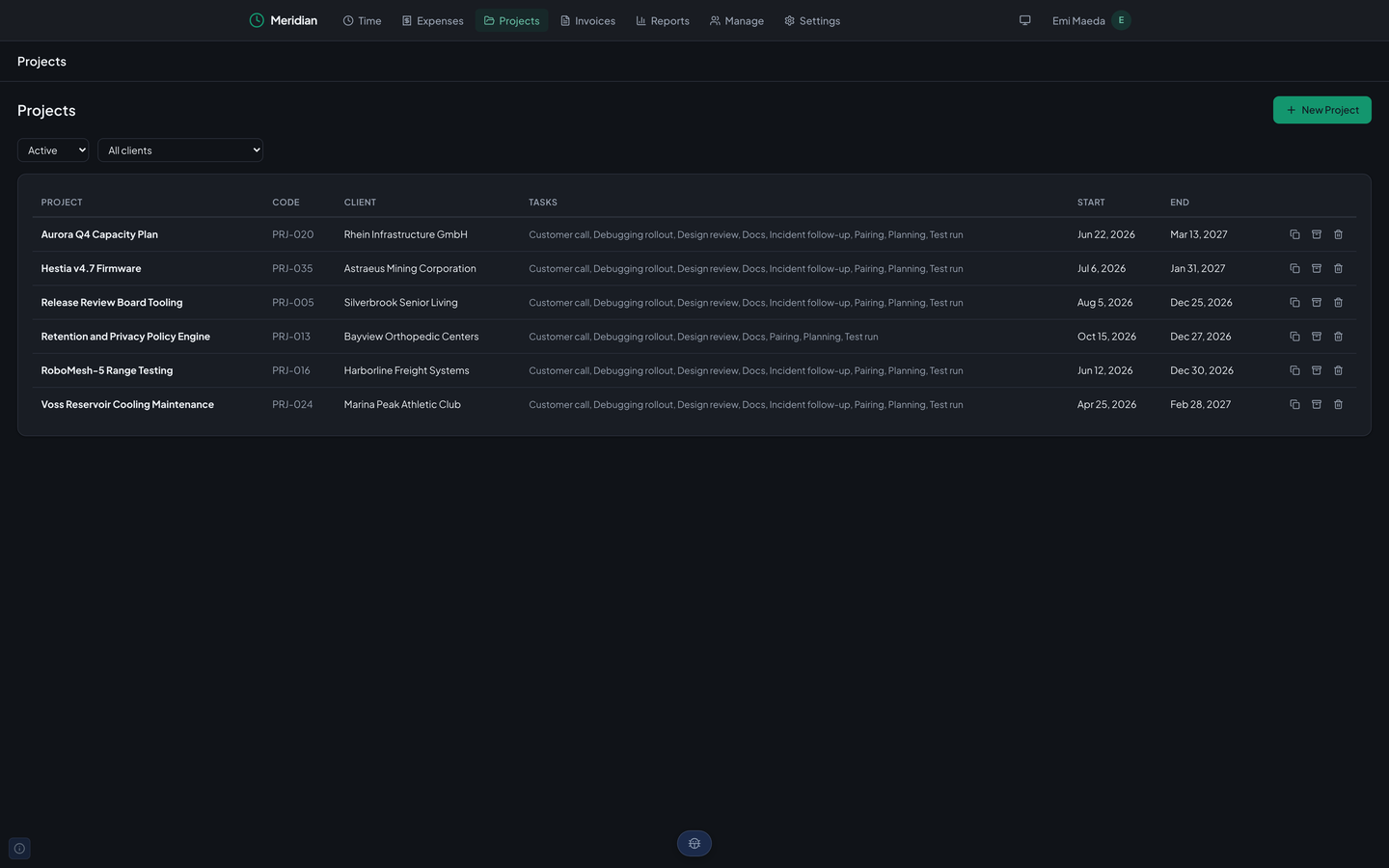
Task: Open the Settings tab
Action: tap(812, 20)
